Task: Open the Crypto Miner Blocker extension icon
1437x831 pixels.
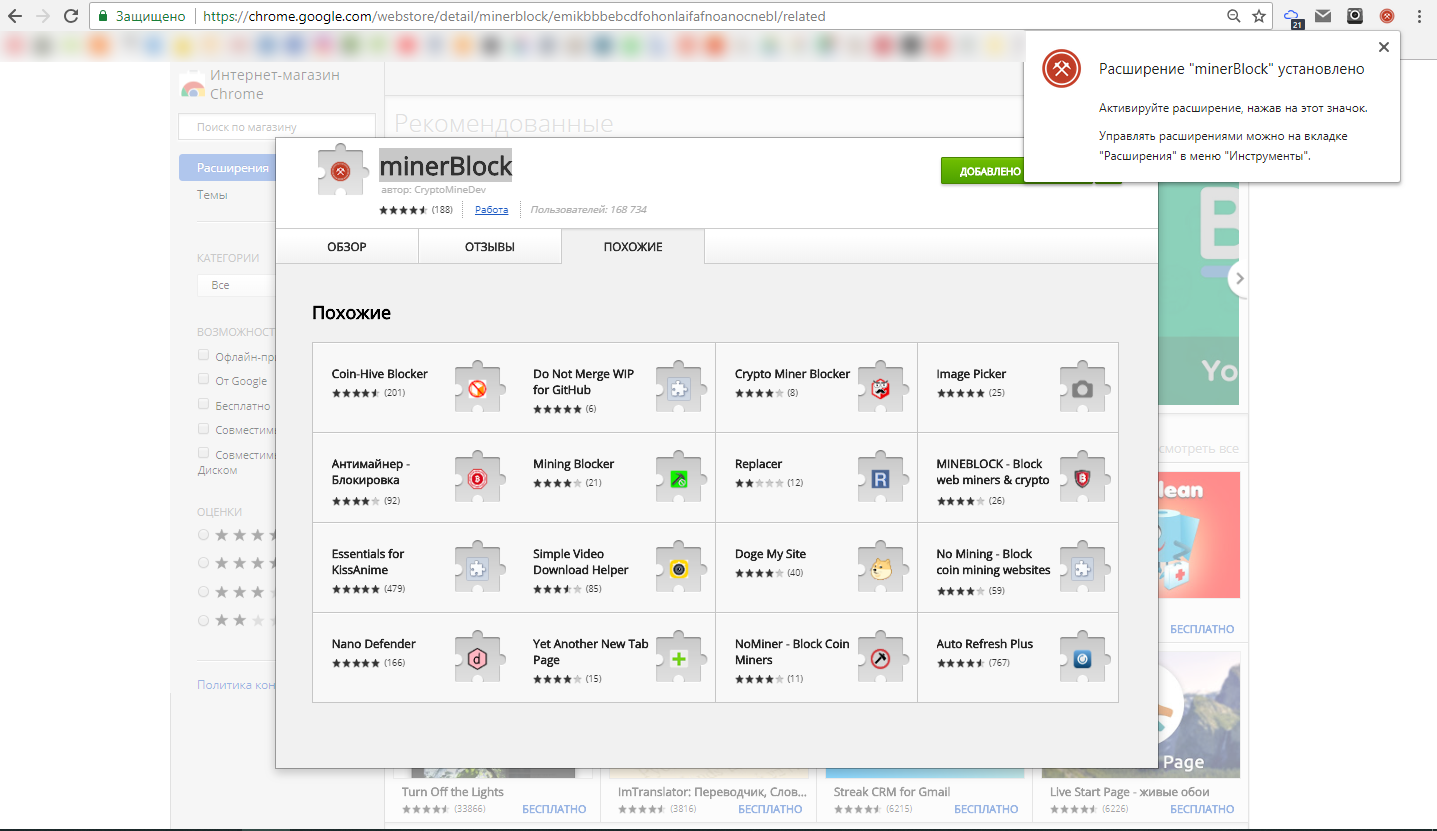Action: click(881, 388)
